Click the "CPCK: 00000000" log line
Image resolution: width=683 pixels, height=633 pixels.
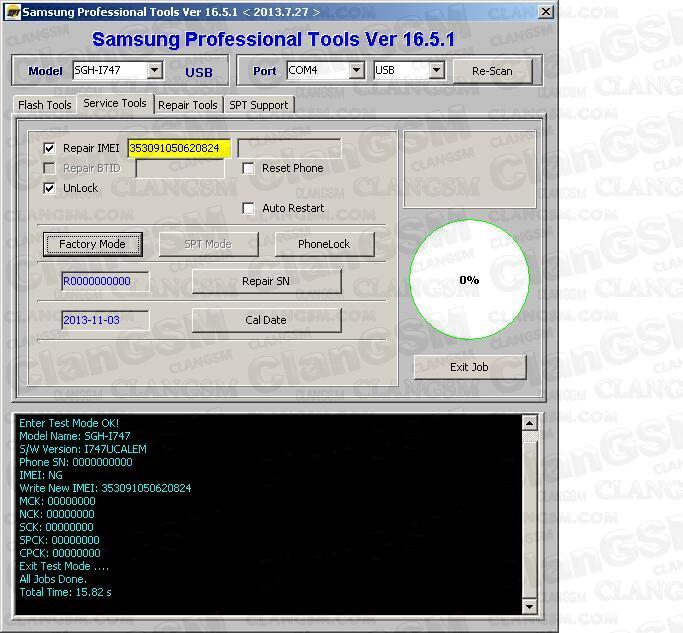60,553
